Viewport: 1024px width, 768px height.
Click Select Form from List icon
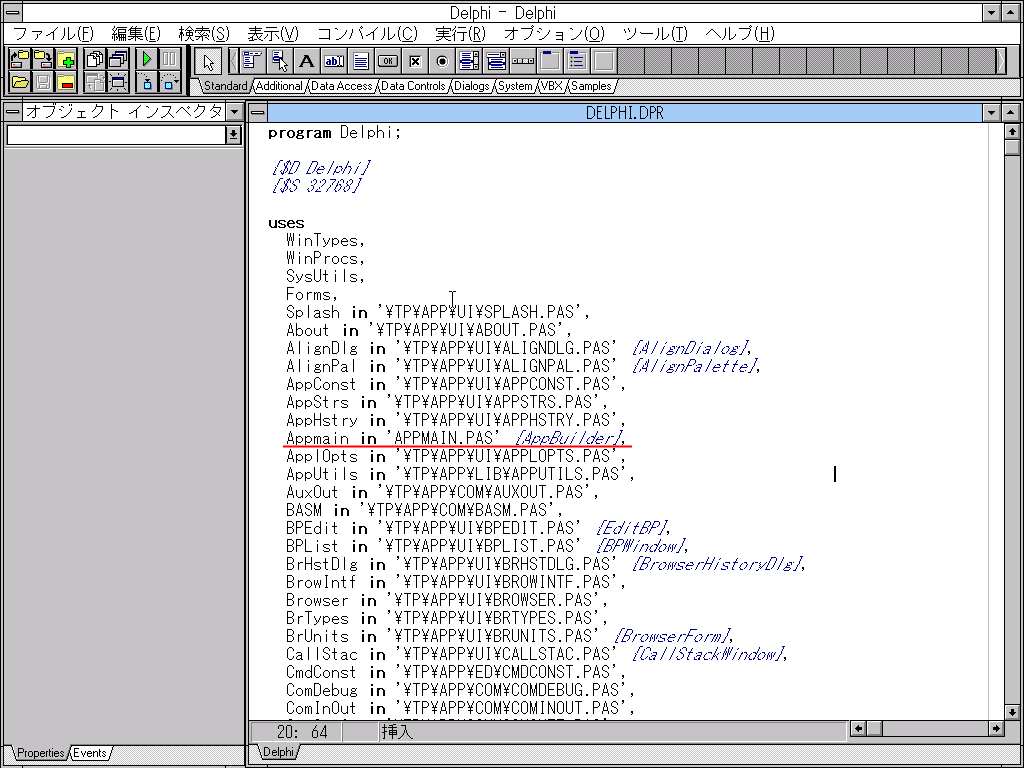(x=118, y=59)
